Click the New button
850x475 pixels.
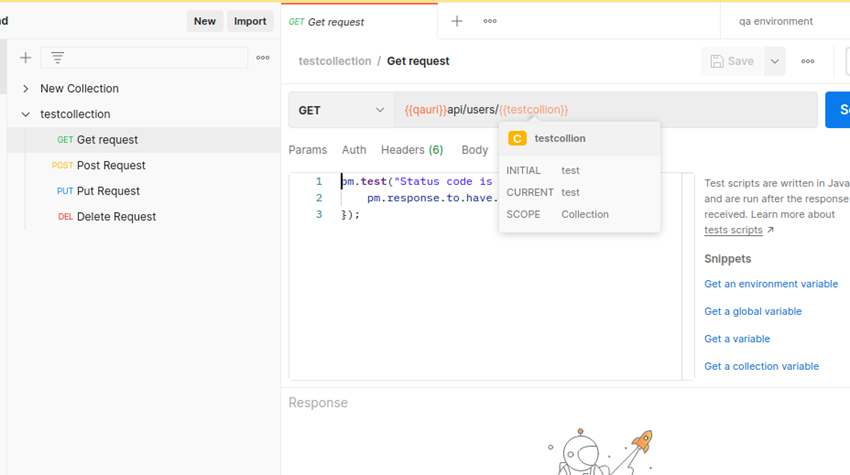(205, 21)
